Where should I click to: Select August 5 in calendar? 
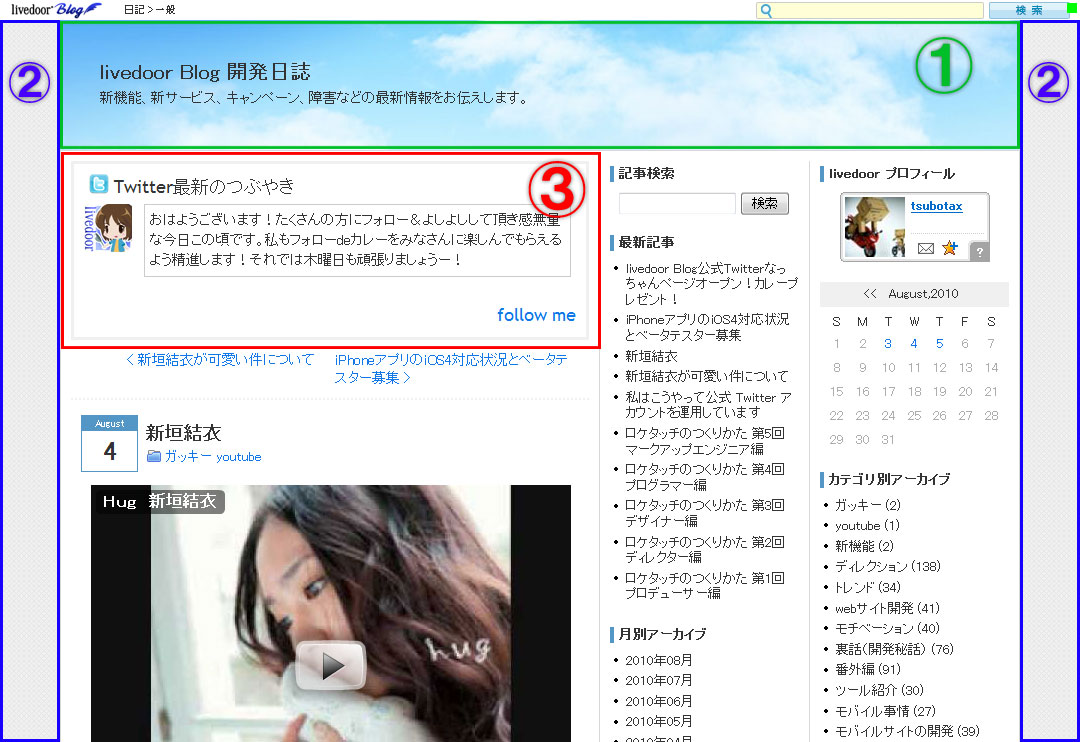click(939, 343)
